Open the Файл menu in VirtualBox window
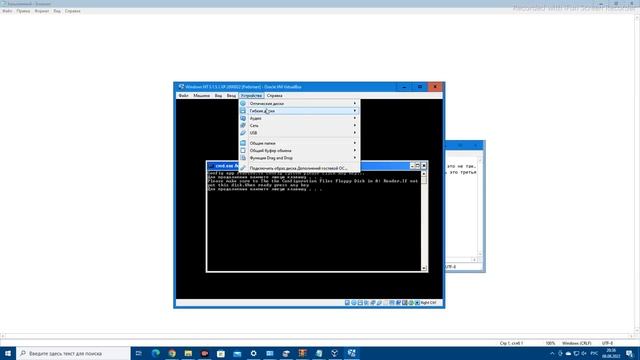The height and width of the screenshot is (360, 640). (184, 96)
